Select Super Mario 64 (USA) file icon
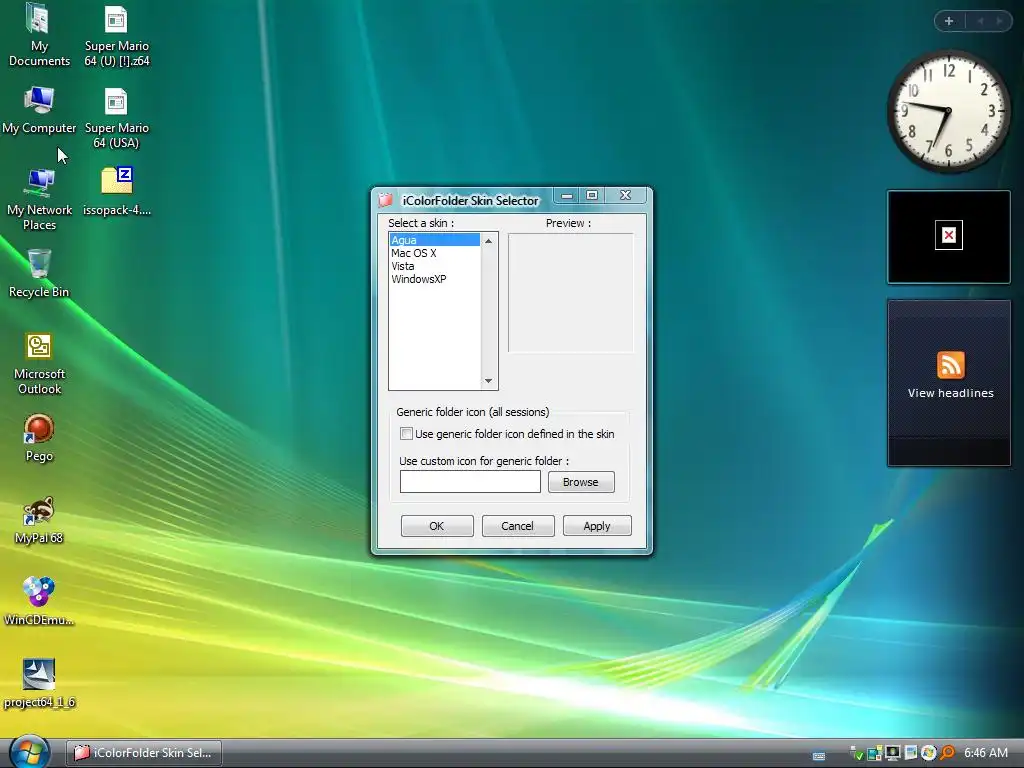Viewport: 1024px width, 768px height. coord(116,118)
